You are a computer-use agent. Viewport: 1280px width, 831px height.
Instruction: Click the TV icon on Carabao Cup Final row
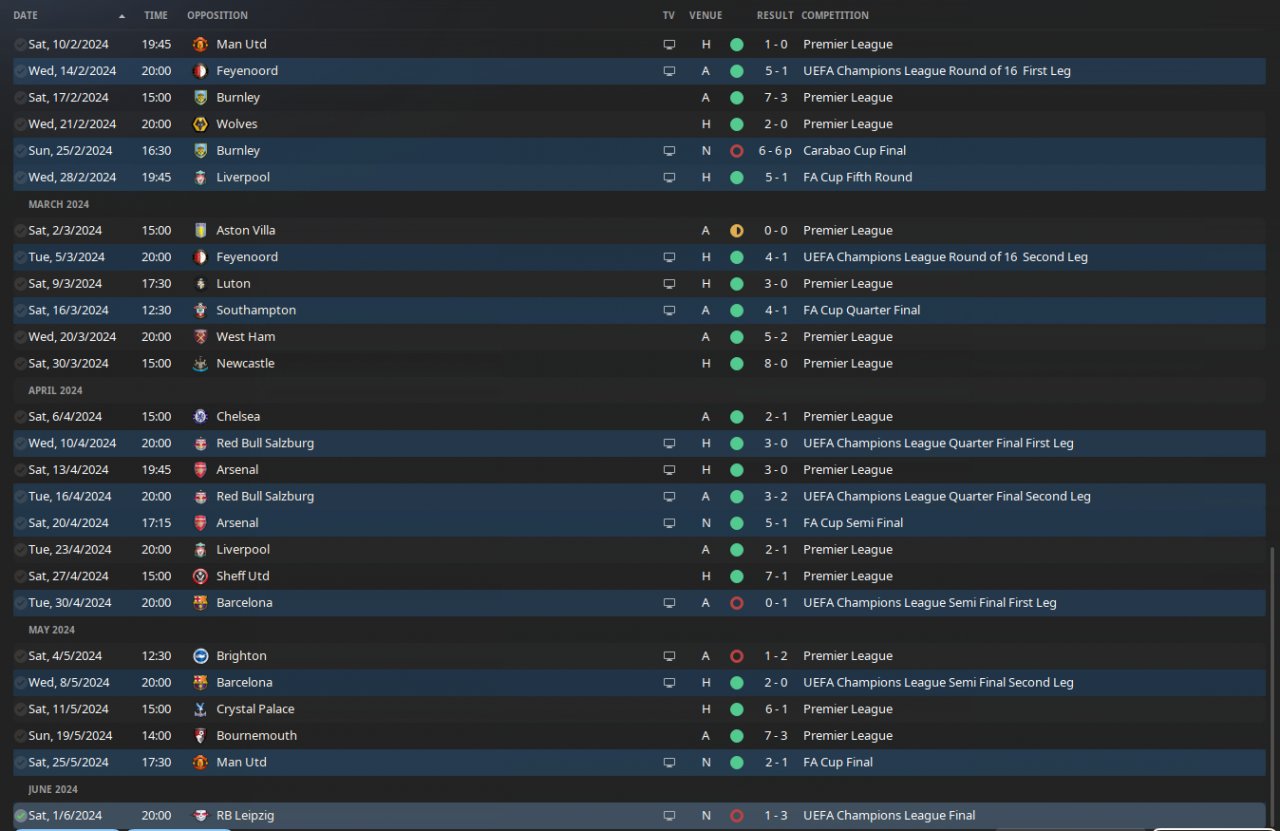pos(669,151)
